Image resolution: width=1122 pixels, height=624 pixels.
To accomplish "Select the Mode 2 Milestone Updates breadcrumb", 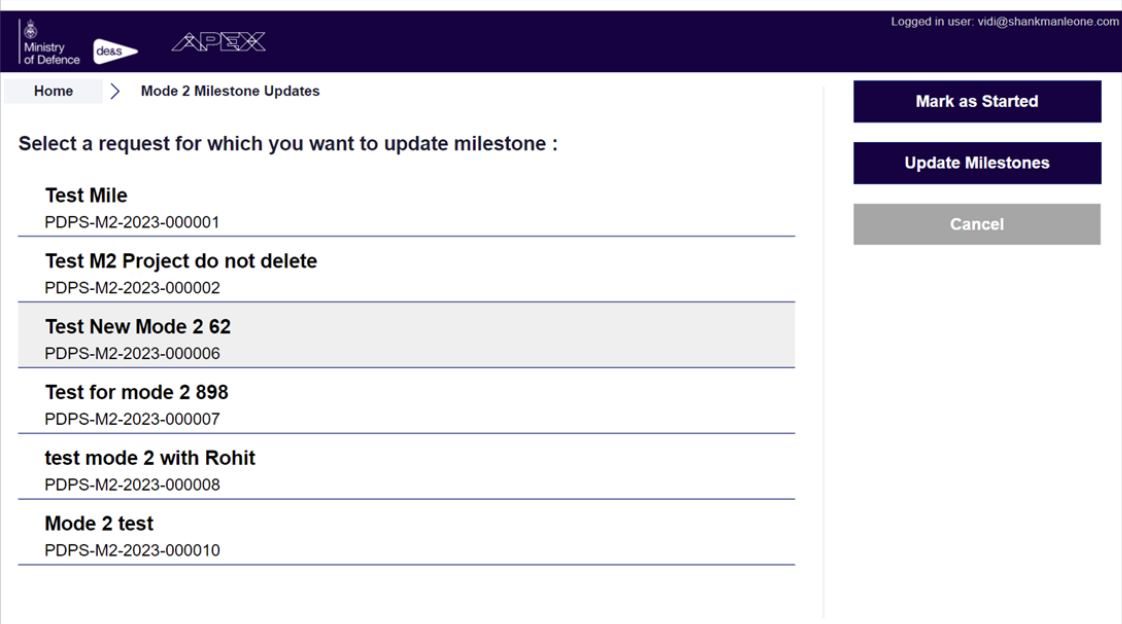I will (228, 90).
